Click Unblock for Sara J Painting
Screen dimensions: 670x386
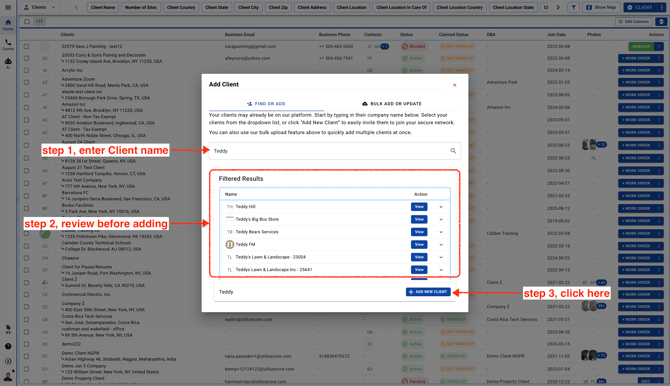pyautogui.click(x=641, y=46)
